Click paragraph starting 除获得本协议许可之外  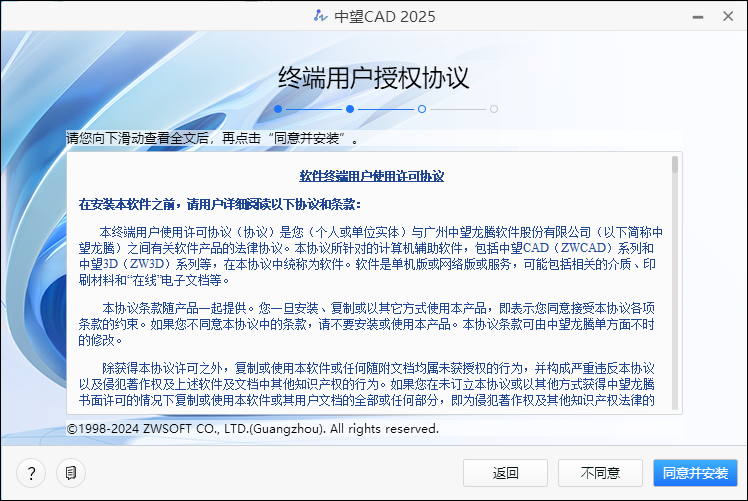pyautogui.click(x=366, y=384)
